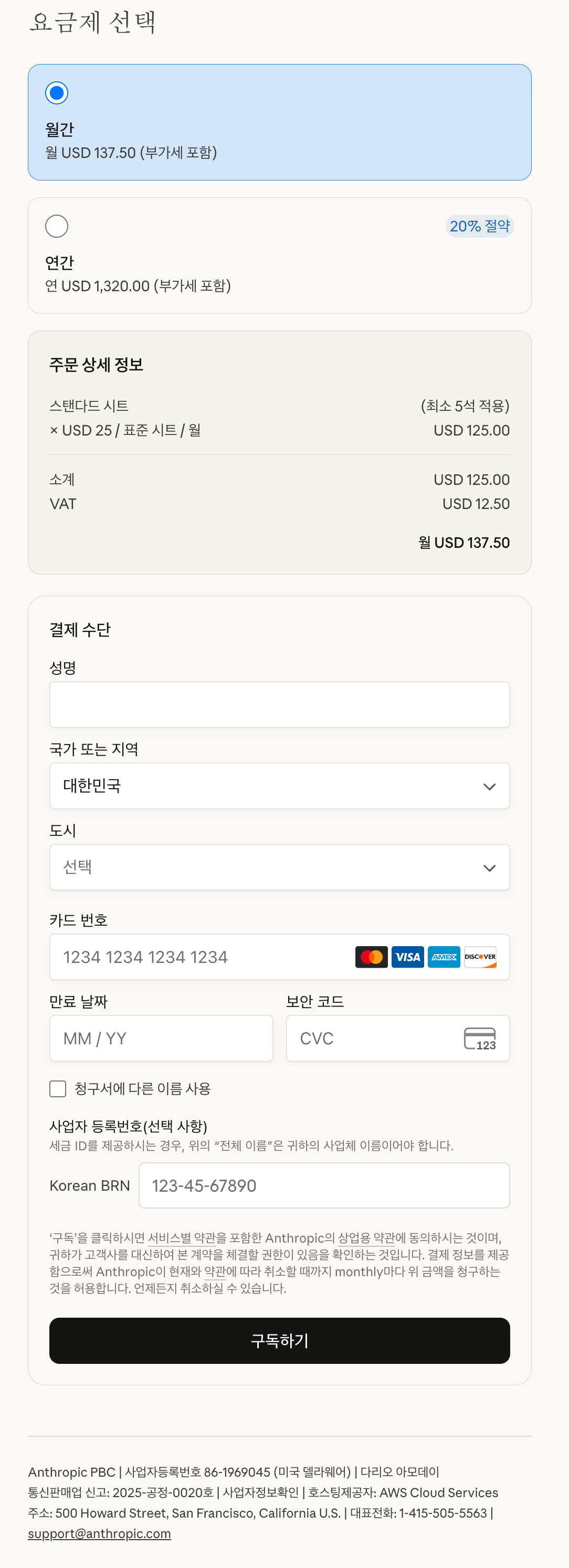The width and height of the screenshot is (569, 1568).
Task: Click the country dropdown chevron arrow
Action: [x=489, y=787]
